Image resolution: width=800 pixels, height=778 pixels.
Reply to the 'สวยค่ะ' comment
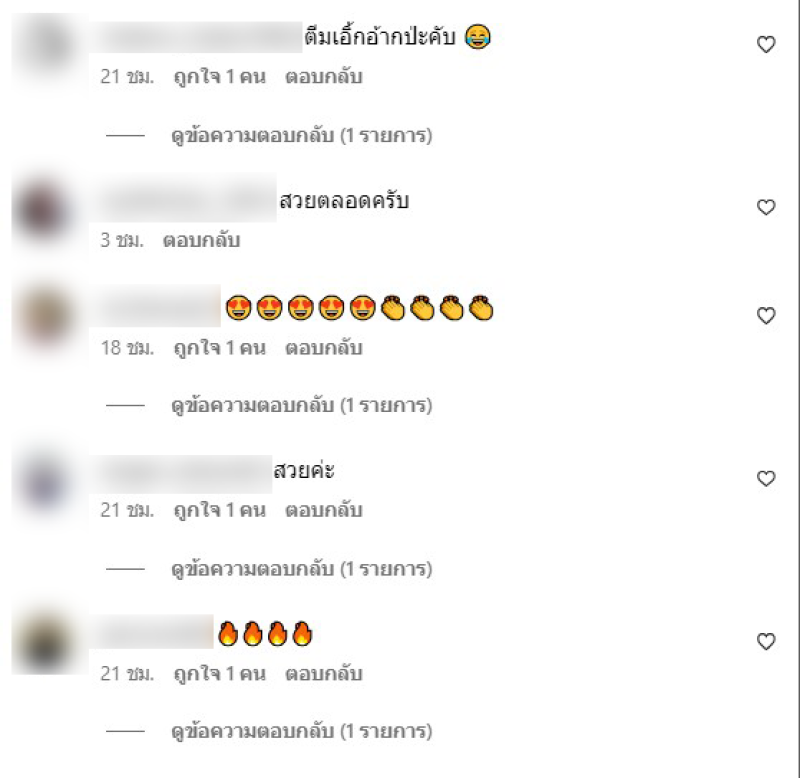click(x=323, y=511)
